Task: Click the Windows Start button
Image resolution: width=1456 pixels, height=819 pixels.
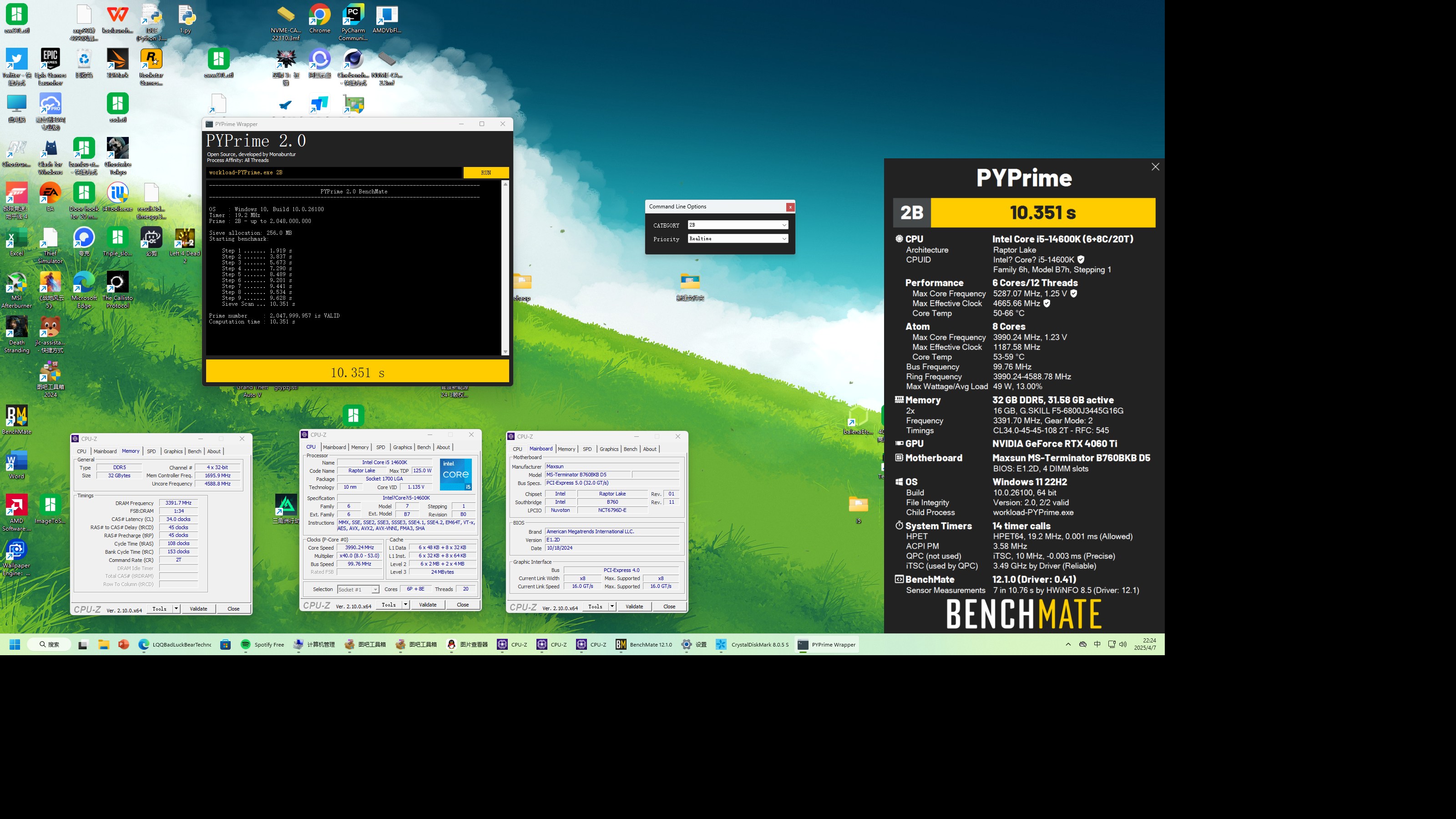Action: click(x=15, y=644)
